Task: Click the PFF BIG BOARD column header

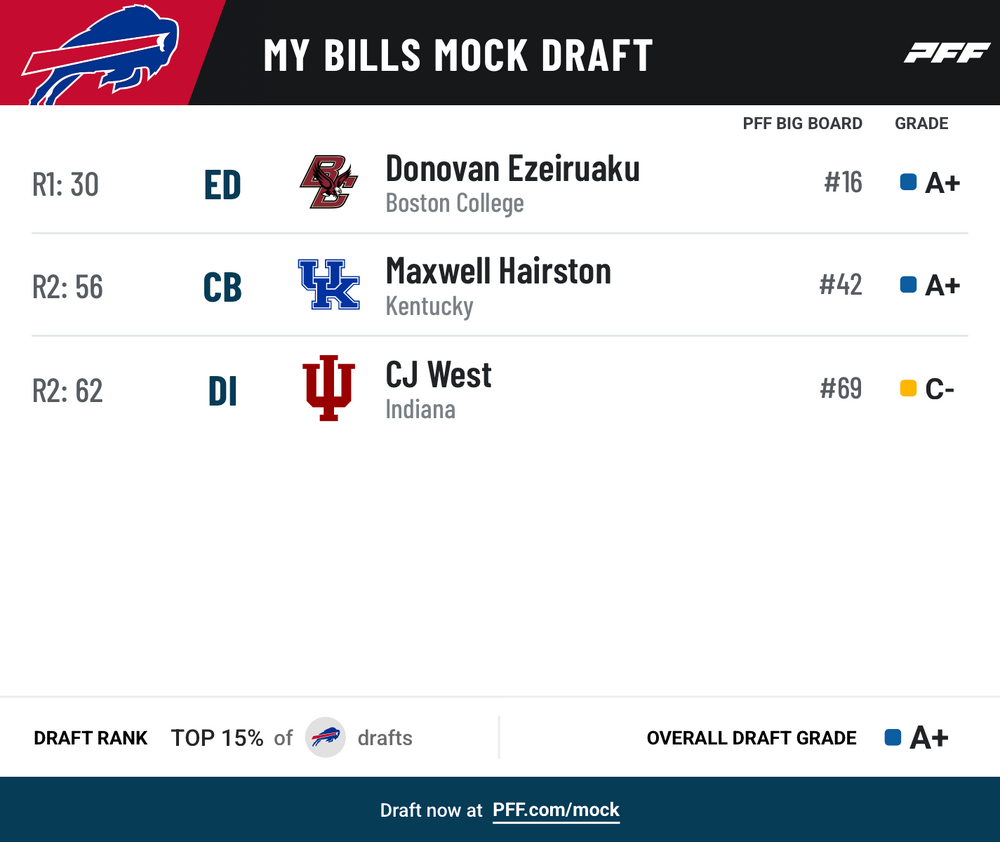Action: point(802,123)
